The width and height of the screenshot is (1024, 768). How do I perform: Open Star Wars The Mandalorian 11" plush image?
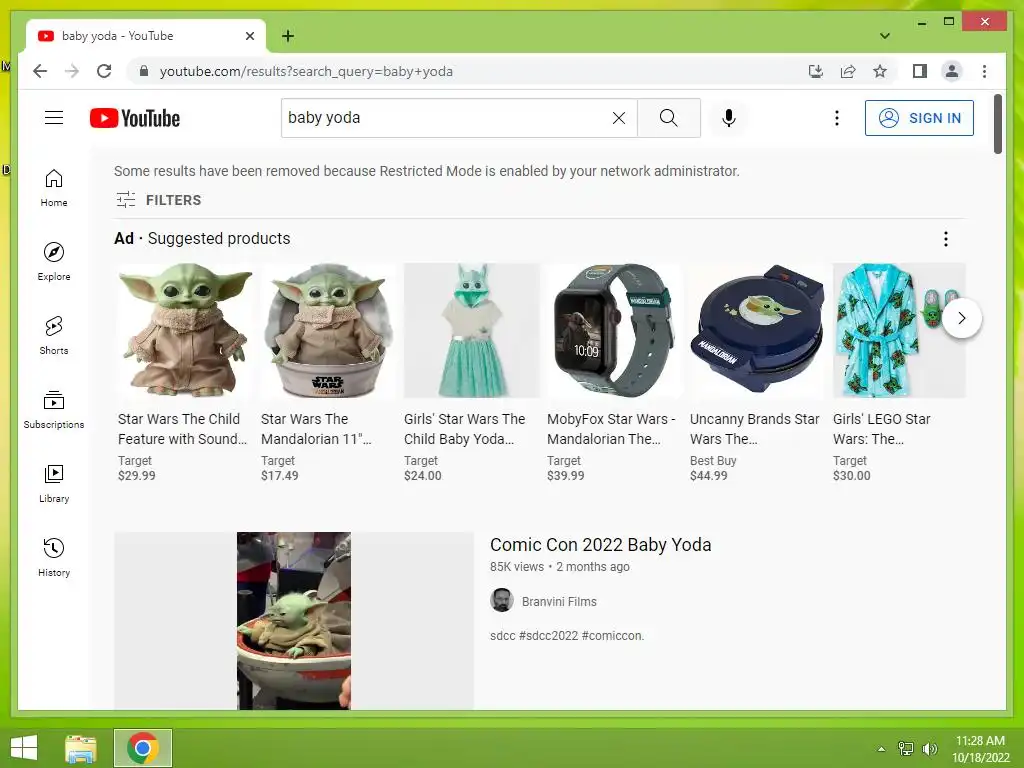[328, 330]
